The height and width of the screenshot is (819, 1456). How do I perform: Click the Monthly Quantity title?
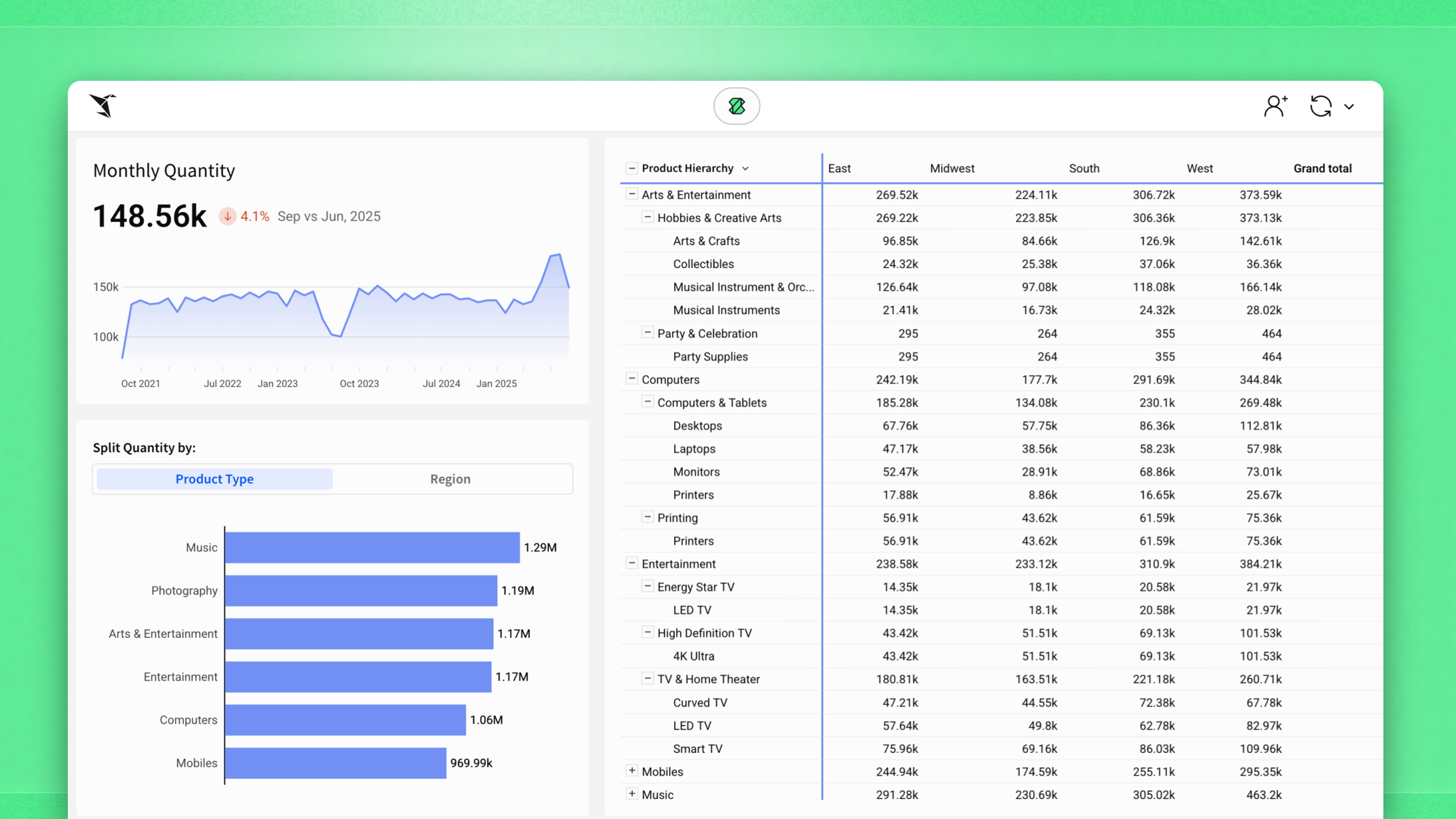164,171
